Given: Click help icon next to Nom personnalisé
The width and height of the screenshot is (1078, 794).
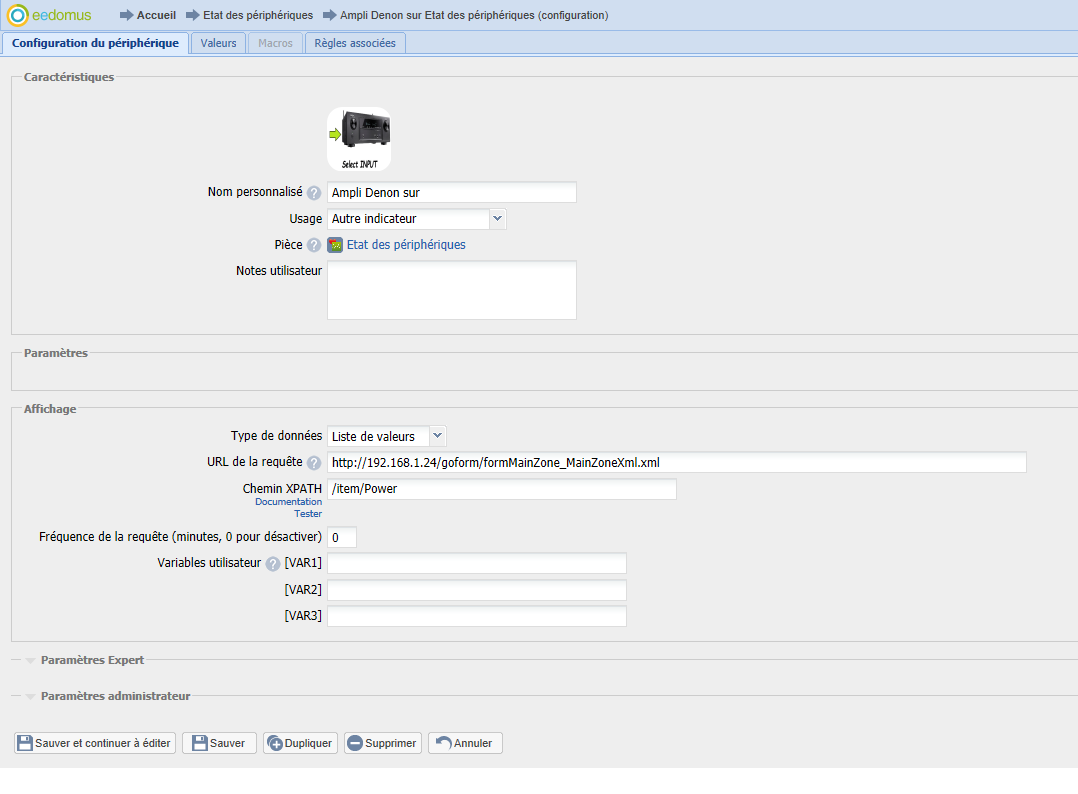Looking at the screenshot, I should pyautogui.click(x=314, y=193).
